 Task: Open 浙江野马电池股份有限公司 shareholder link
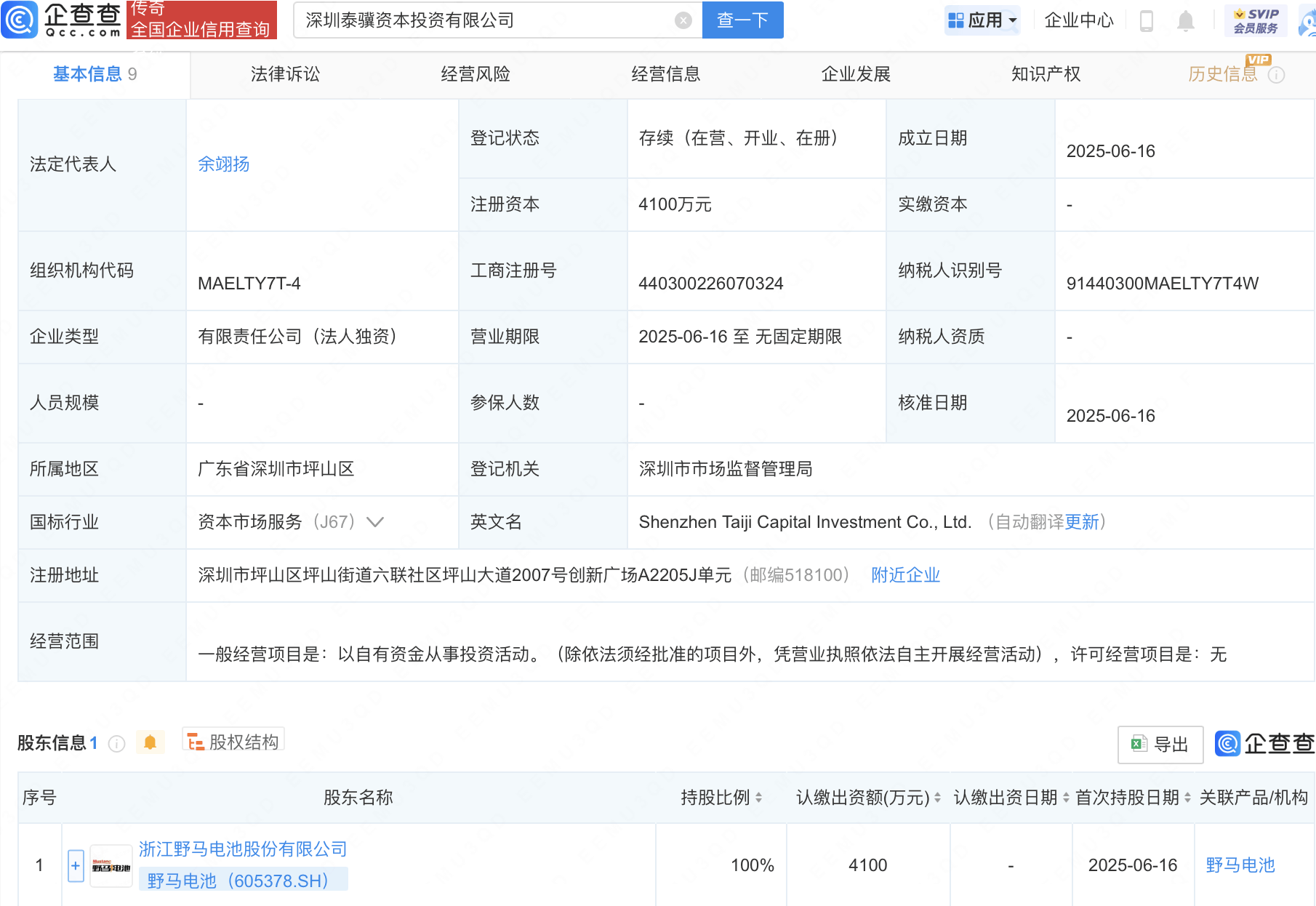click(x=243, y=849)
